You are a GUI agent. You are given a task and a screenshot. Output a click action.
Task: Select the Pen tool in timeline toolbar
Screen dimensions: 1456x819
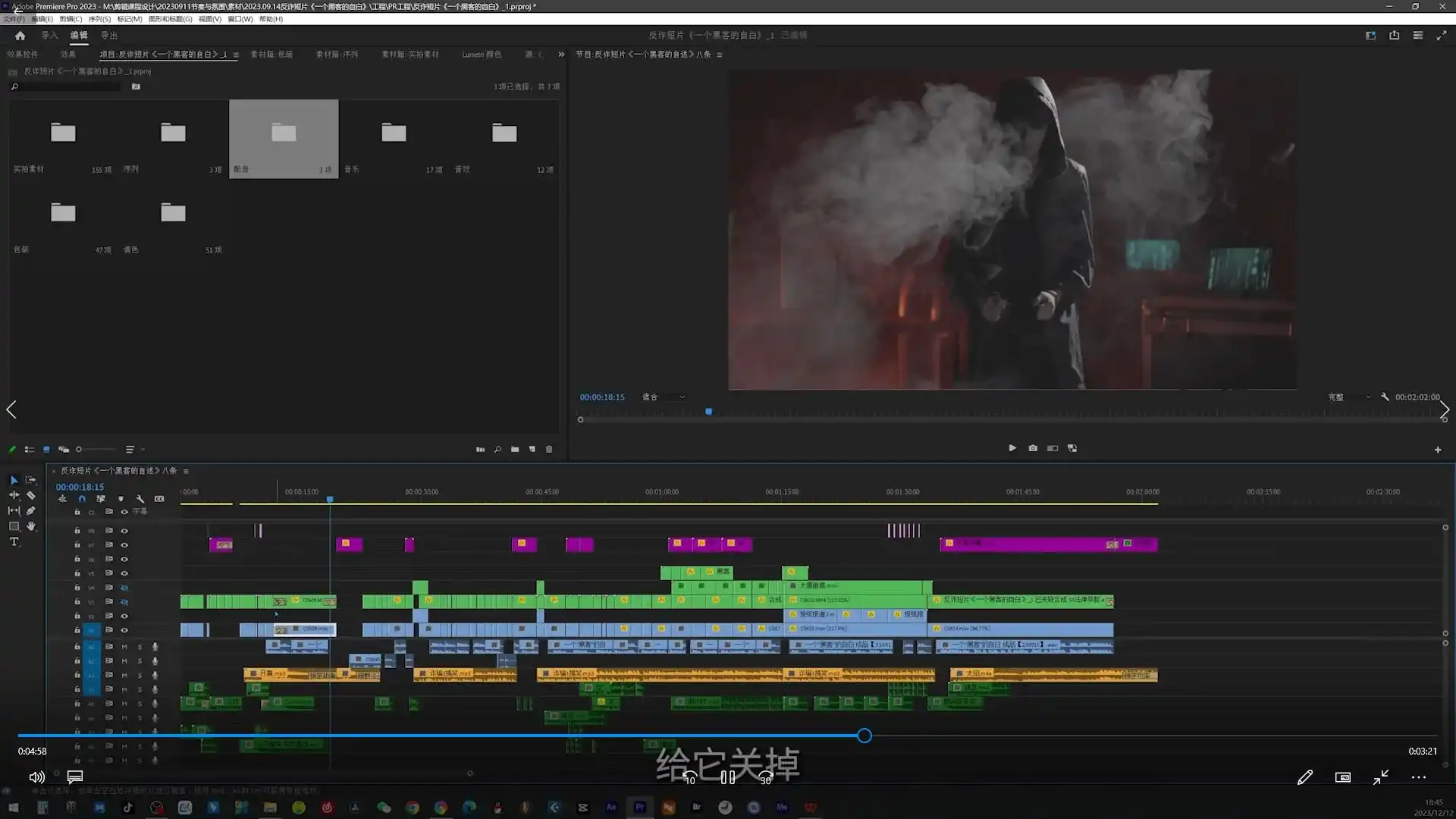[x=31, y=510]
